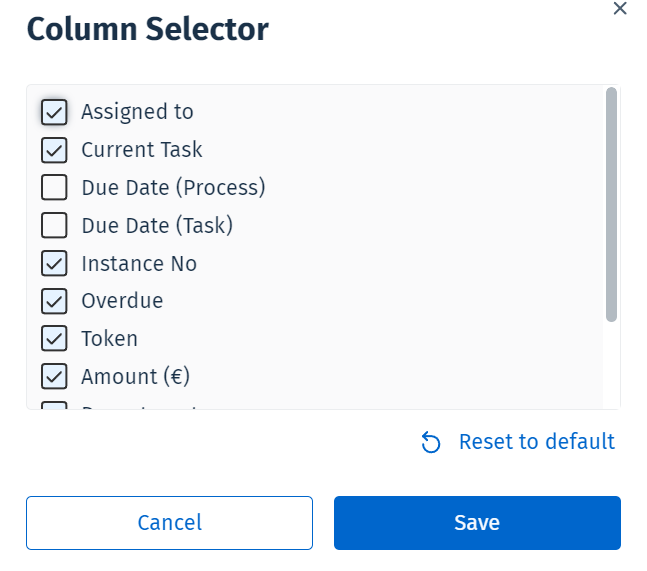Uncheck the Current Task checkbox
647x571 pixels.
(x=54, y=150)
